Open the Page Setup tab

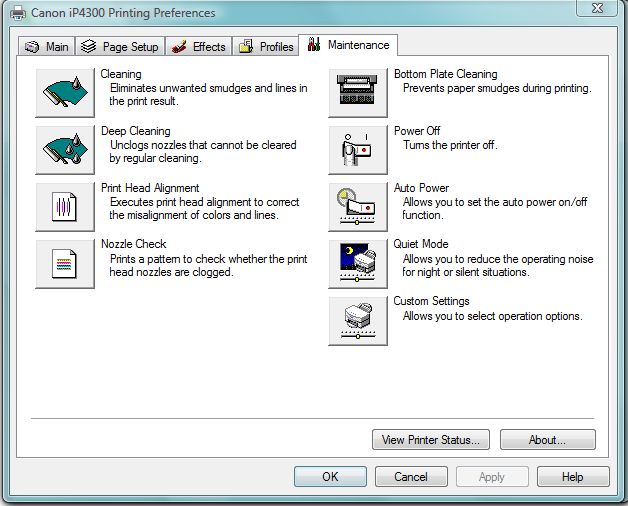pos(120,46)
